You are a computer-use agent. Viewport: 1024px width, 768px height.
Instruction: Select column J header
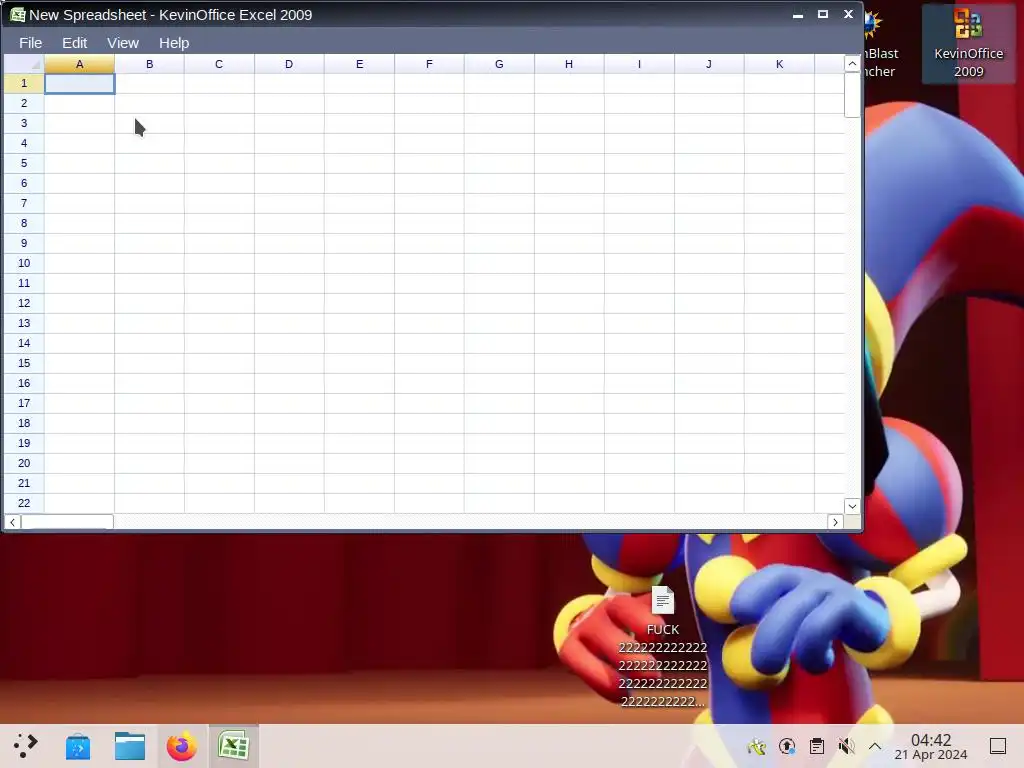point(709,64)
